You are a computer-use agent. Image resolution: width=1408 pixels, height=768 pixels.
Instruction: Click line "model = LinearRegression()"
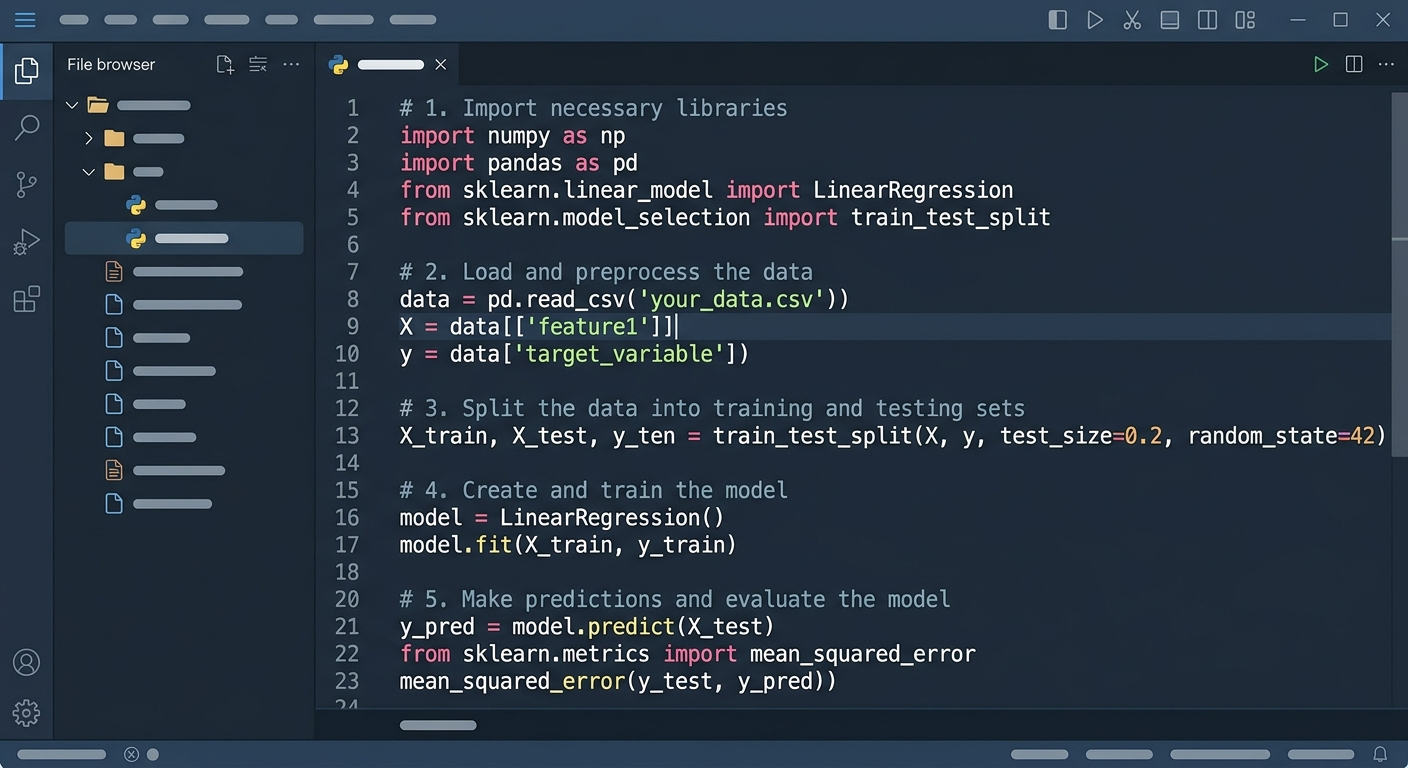pos(562,518)
